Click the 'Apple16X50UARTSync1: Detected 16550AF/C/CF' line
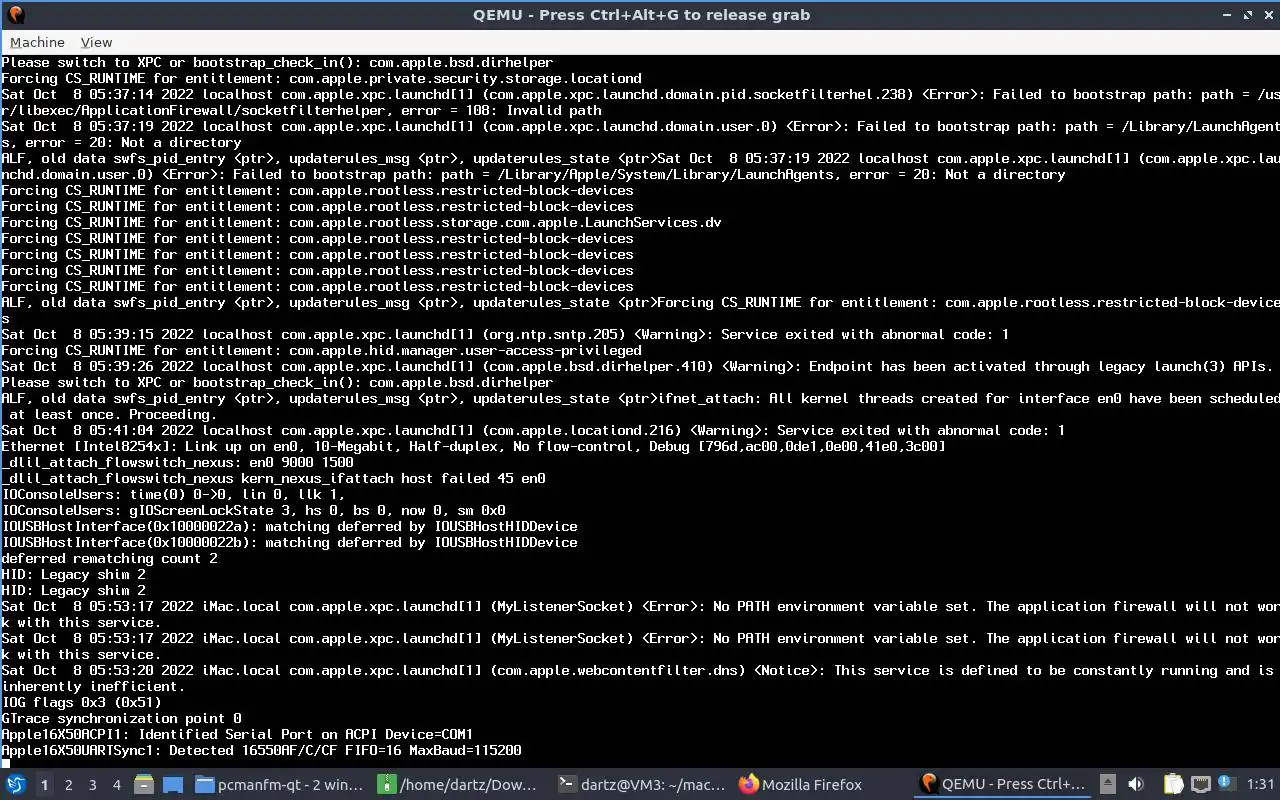 click(x=262, y=750)
